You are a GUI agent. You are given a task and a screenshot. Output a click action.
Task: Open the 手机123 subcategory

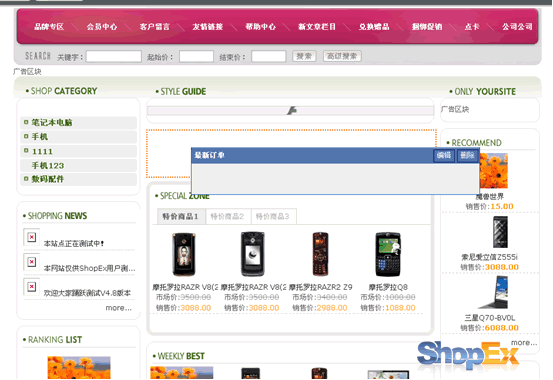(x=48, y=165)
